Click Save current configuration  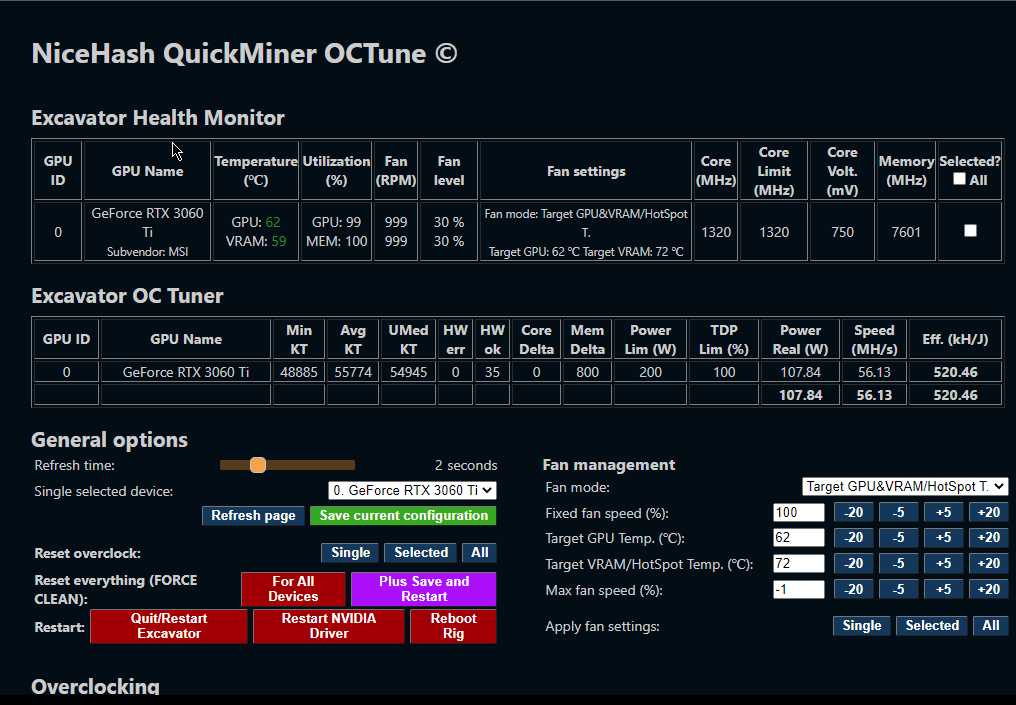(403, 516)
